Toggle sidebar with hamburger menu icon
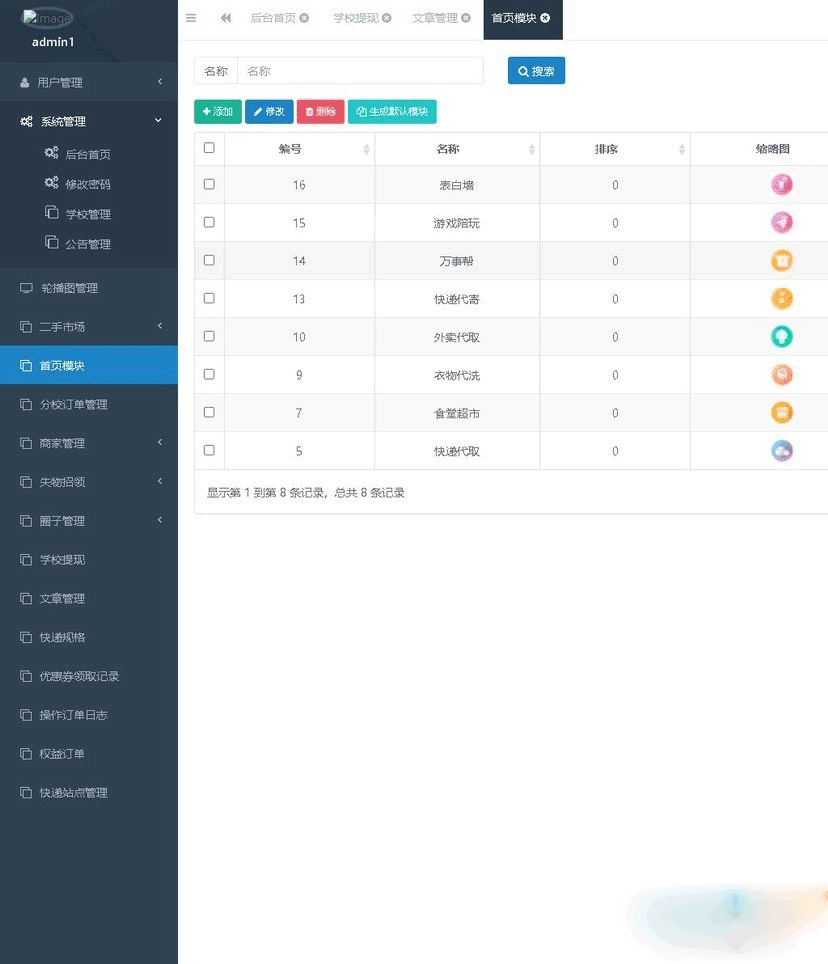The image size is (828, 964). click(191, 18)
